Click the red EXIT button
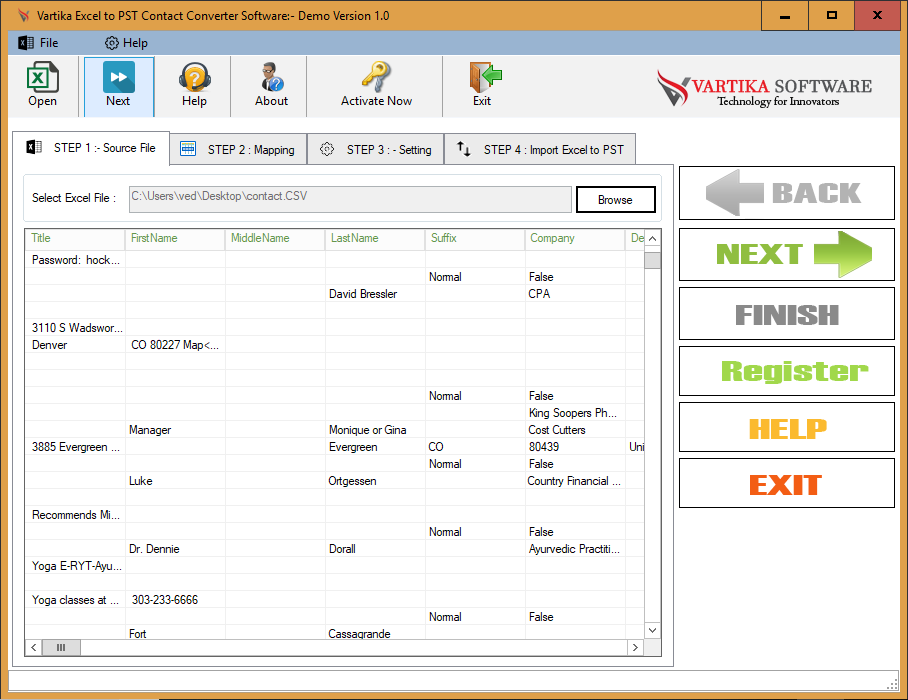The height and width of the screenshot is (700, 908). pos(786,483)
